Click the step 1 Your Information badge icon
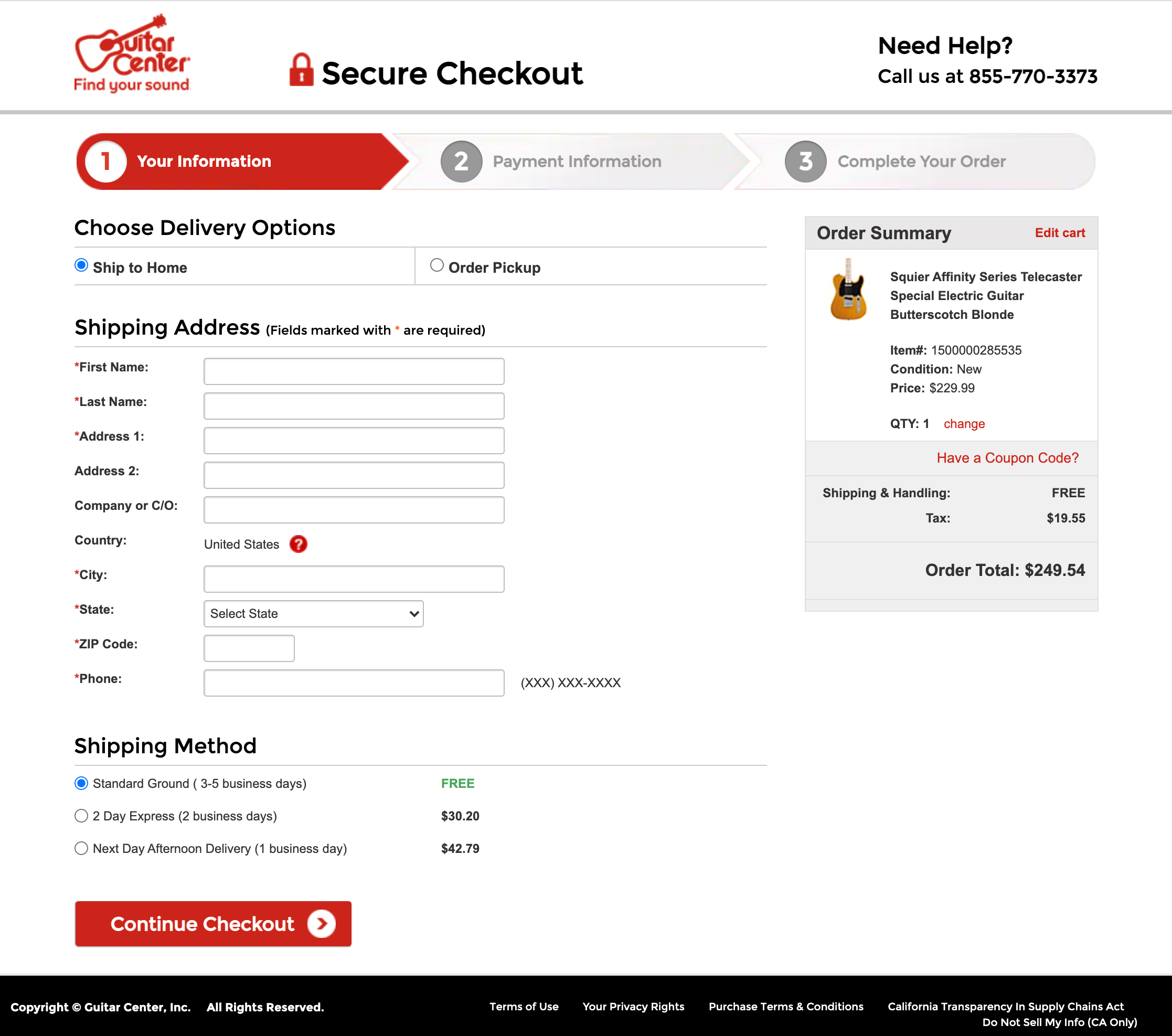The width and height of the screenshot is (1172, 1036). pyautogui.click(x=108, y=161)
